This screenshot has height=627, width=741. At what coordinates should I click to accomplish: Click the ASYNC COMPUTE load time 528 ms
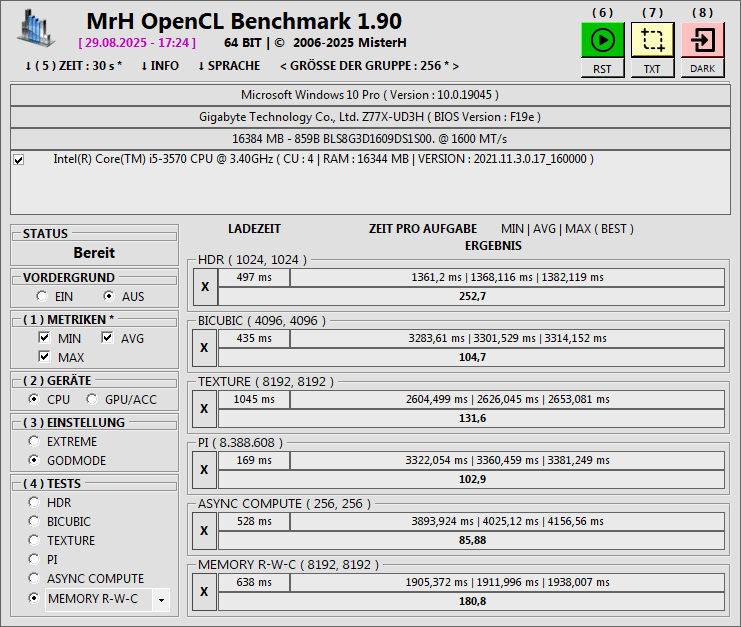(x=254, y=521)
